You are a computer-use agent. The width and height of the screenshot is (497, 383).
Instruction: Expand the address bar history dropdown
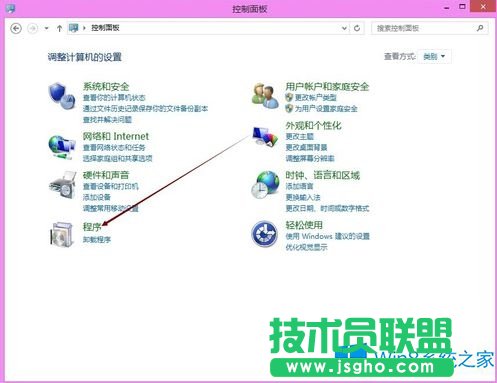[344, 28]
